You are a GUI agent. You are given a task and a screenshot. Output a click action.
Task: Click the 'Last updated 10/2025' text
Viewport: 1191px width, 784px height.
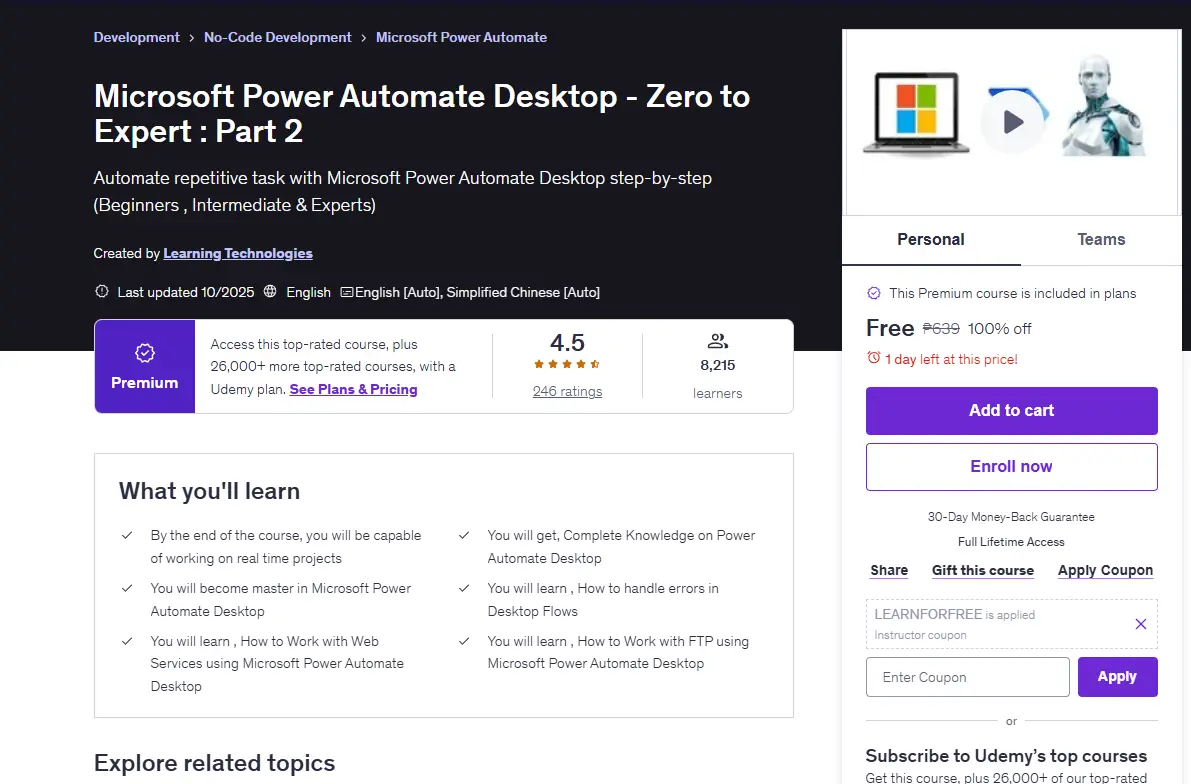pyautogui.click(x=186, y=292)
